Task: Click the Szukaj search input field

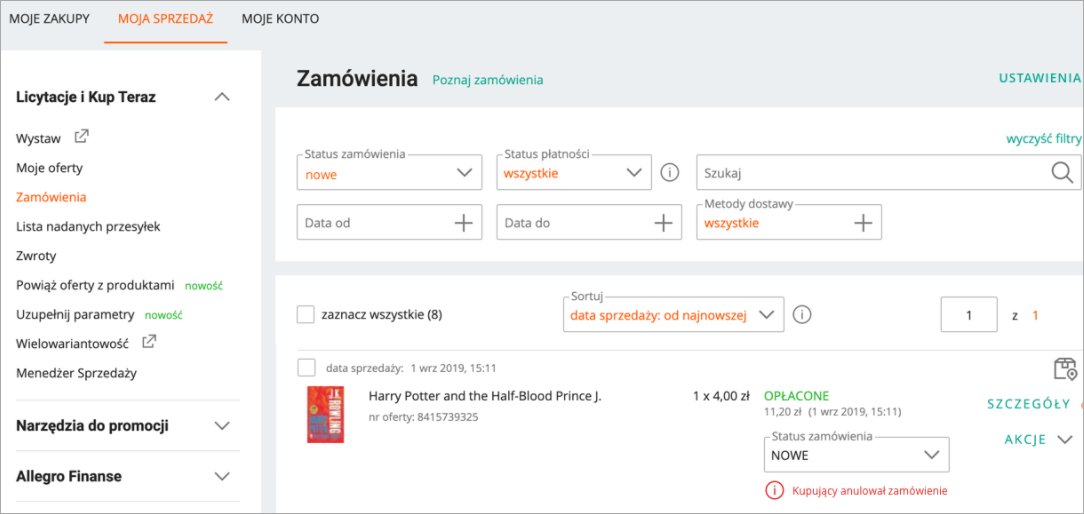Action: coord(870,173)
